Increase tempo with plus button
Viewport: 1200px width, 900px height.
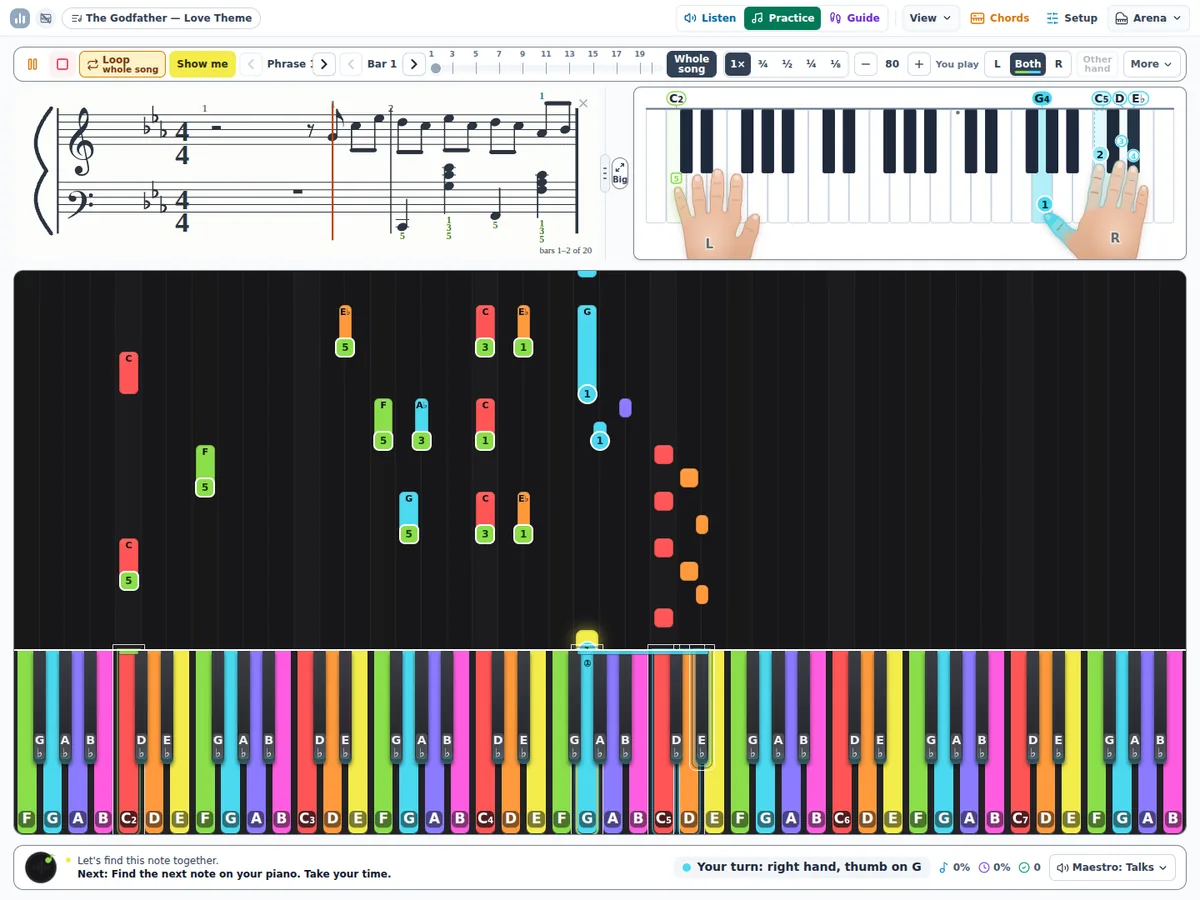click(x=919, y=64)
